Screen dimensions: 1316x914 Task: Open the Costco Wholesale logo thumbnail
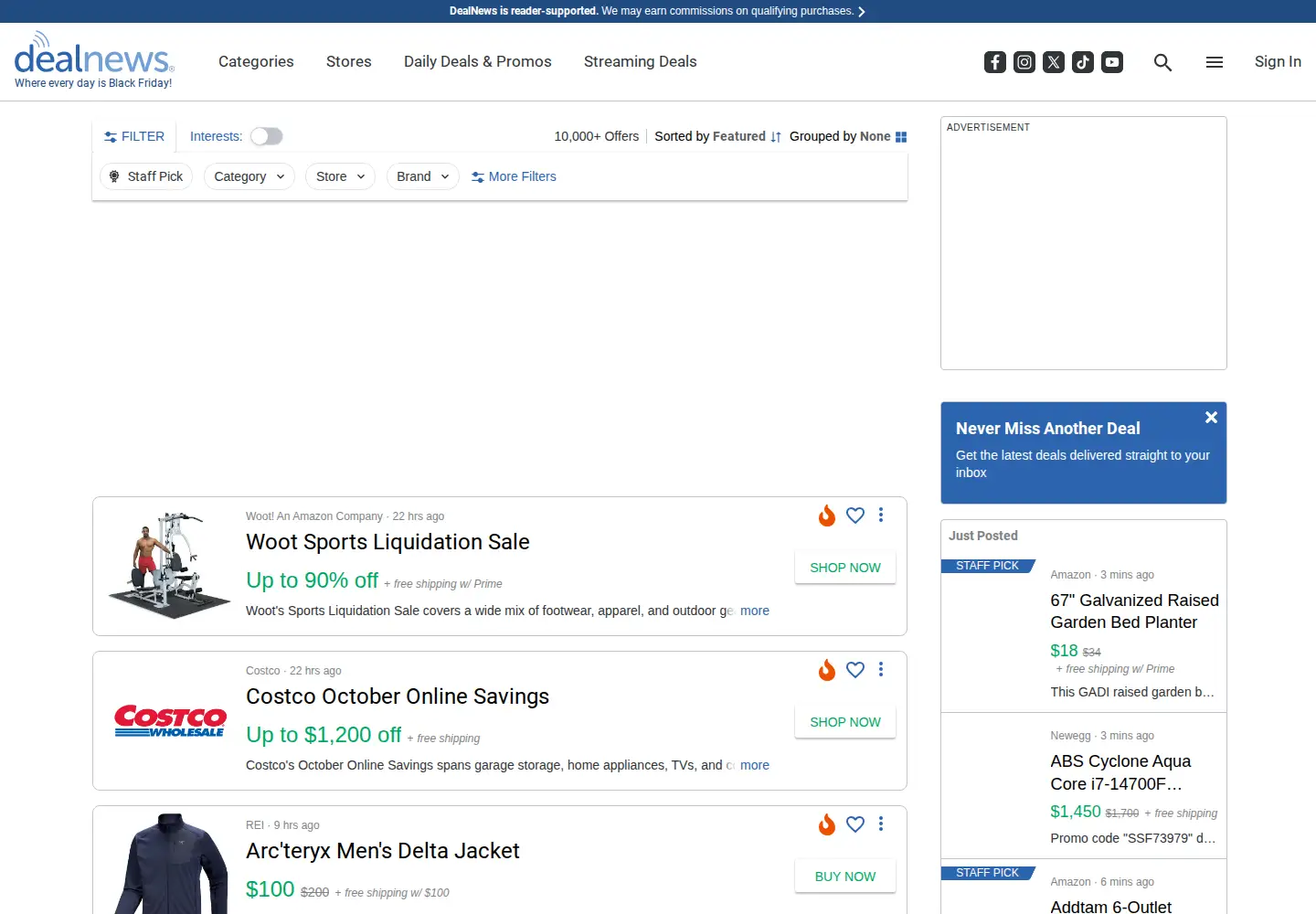point(170,720)
